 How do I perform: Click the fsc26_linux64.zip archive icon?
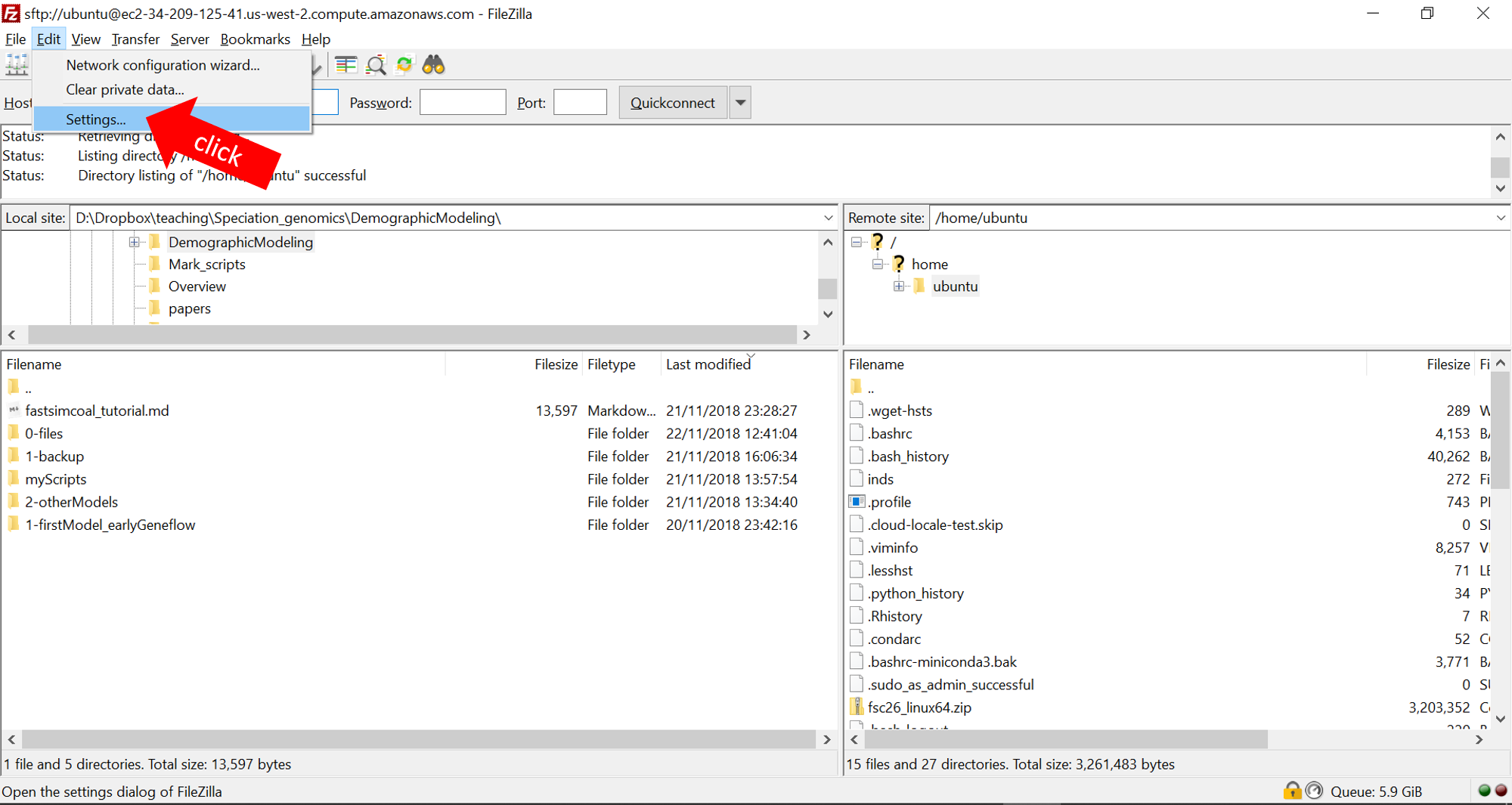[857, 707]
